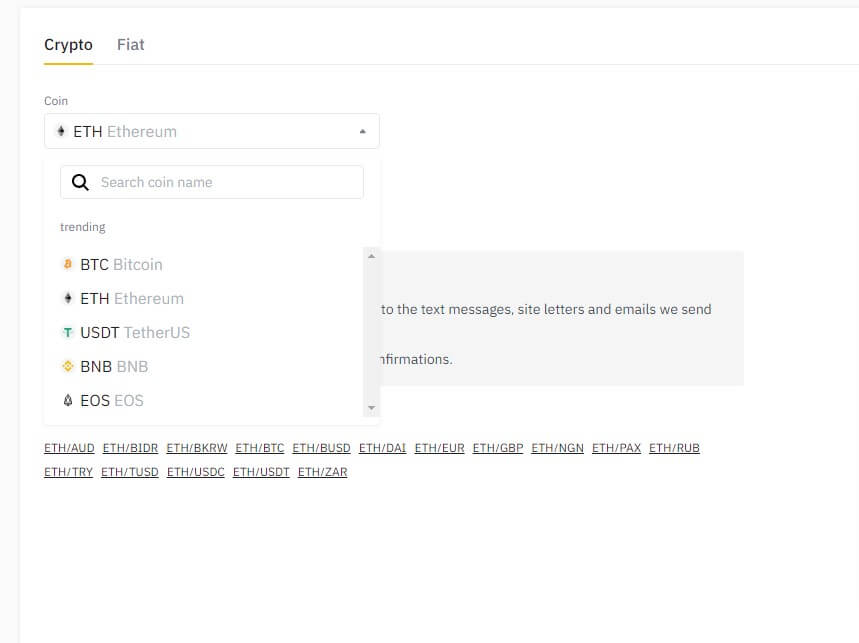The width and height of the screenshot is (859, 643).
Task: Click the Ethereum icon in dropdown list
Action: coord(68,299)
